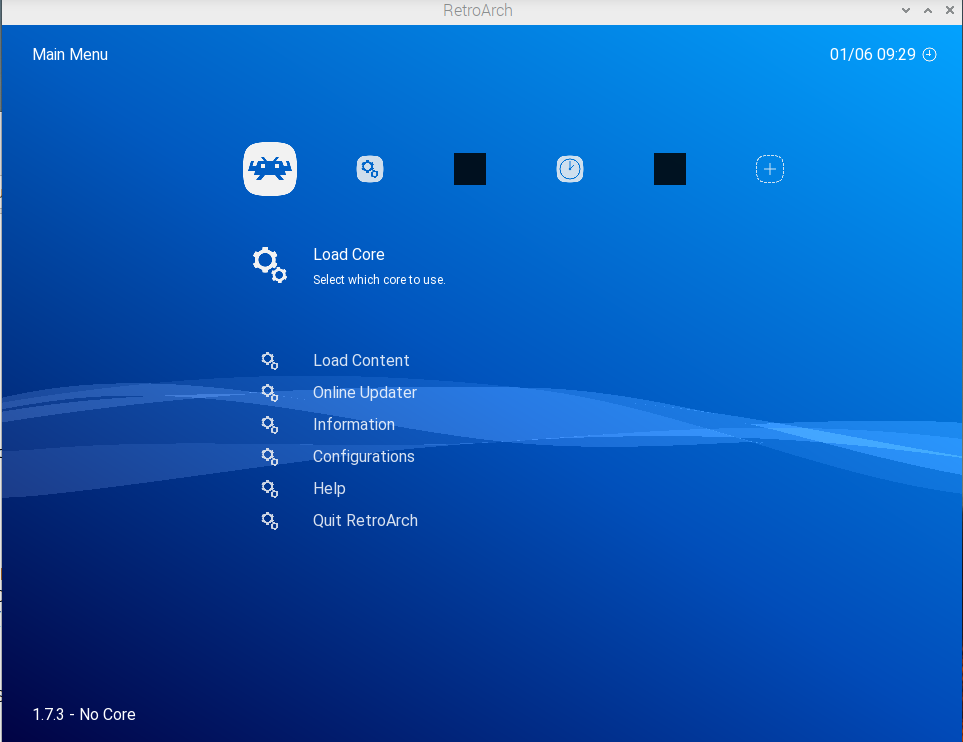The image size is (963, 742).
Task: Click the gear icon beside Quit RetroArch
Action: click(x=269, y=521)
